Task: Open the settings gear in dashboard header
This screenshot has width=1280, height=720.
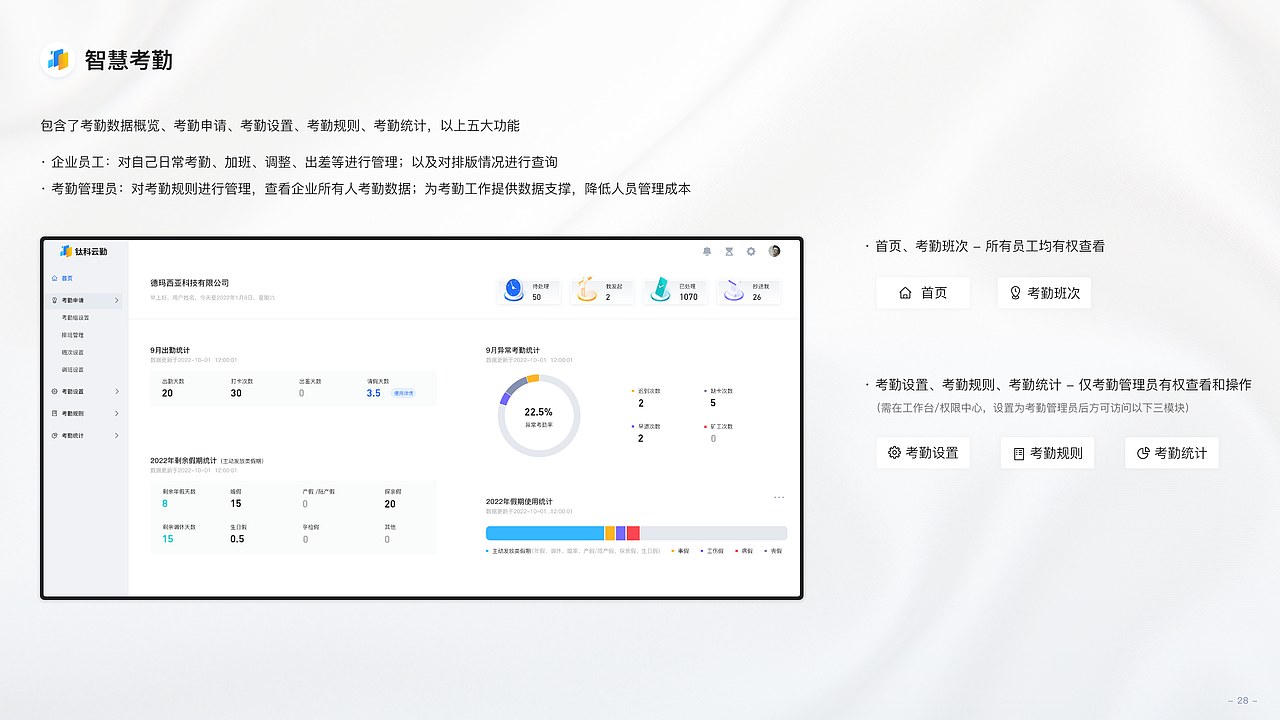Action: click(x=751, y=251)
